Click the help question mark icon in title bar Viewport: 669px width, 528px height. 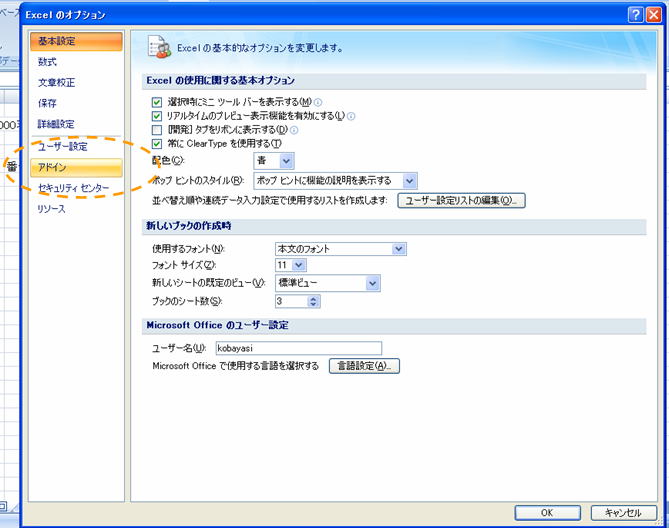point(635,15)
